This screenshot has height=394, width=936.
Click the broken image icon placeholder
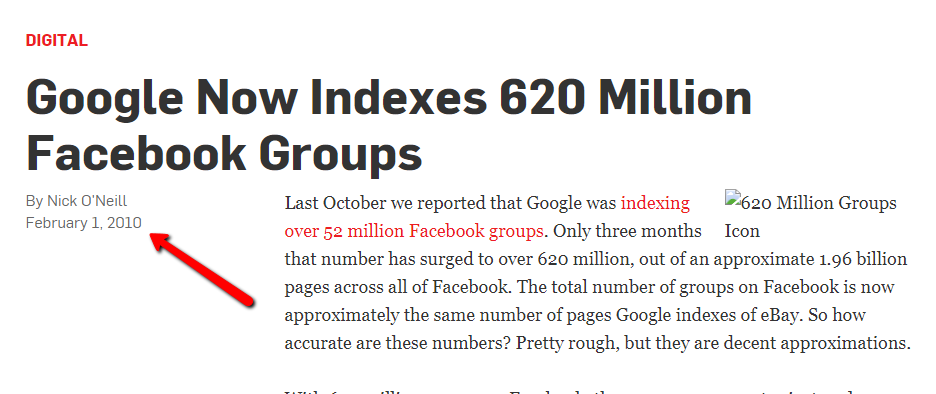pyautogui.click(x=731, y=198)
